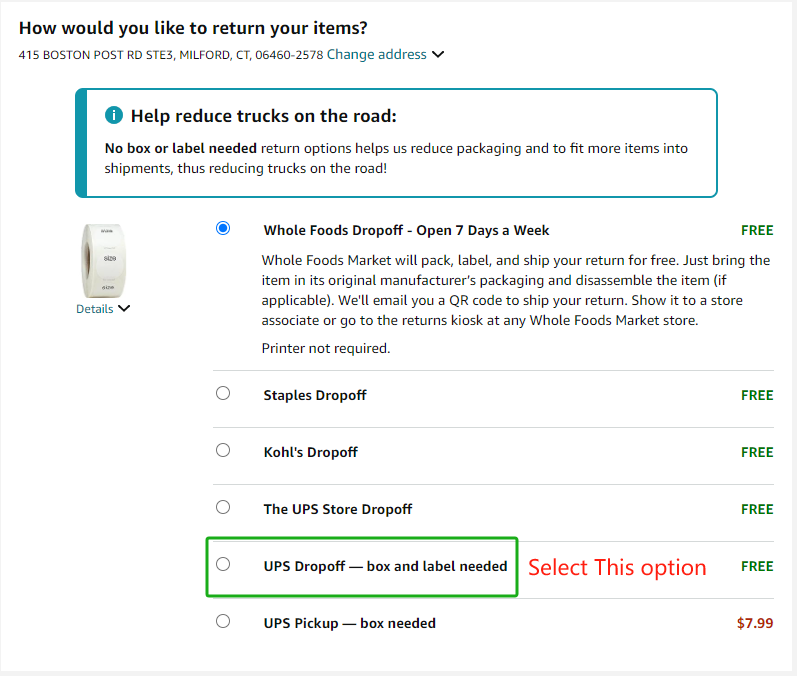Screen dimensions: 797x676
Task: Click The UPS Store Dropoff label text
Action: pyautogui.click(x=338, y=509)
